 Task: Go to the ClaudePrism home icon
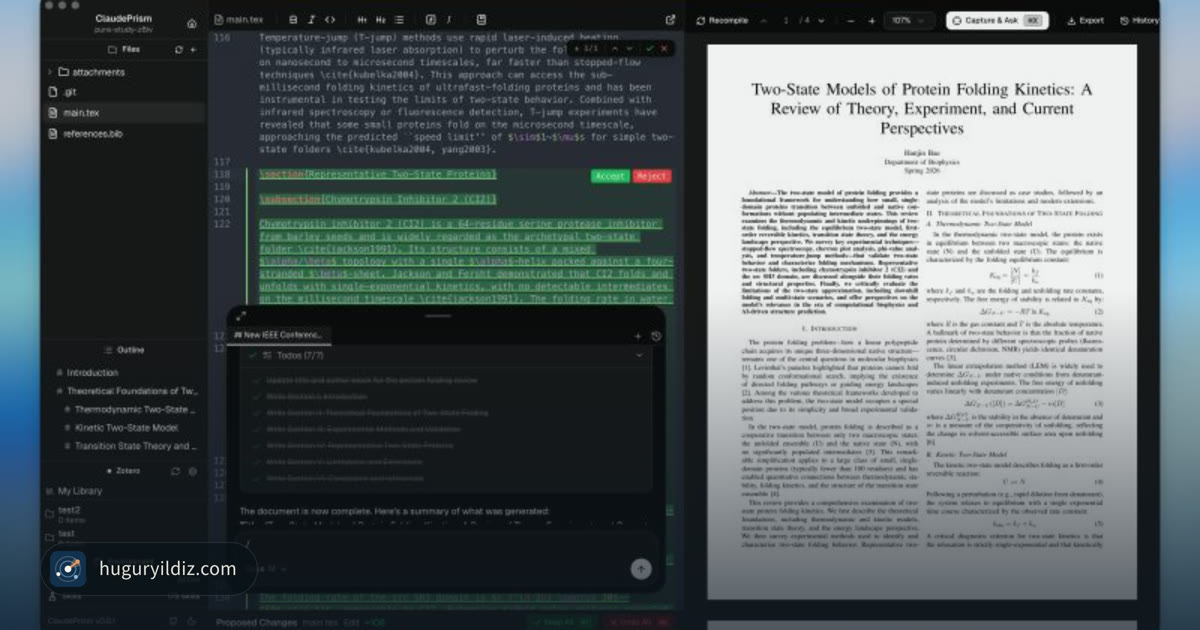[192, 23]
